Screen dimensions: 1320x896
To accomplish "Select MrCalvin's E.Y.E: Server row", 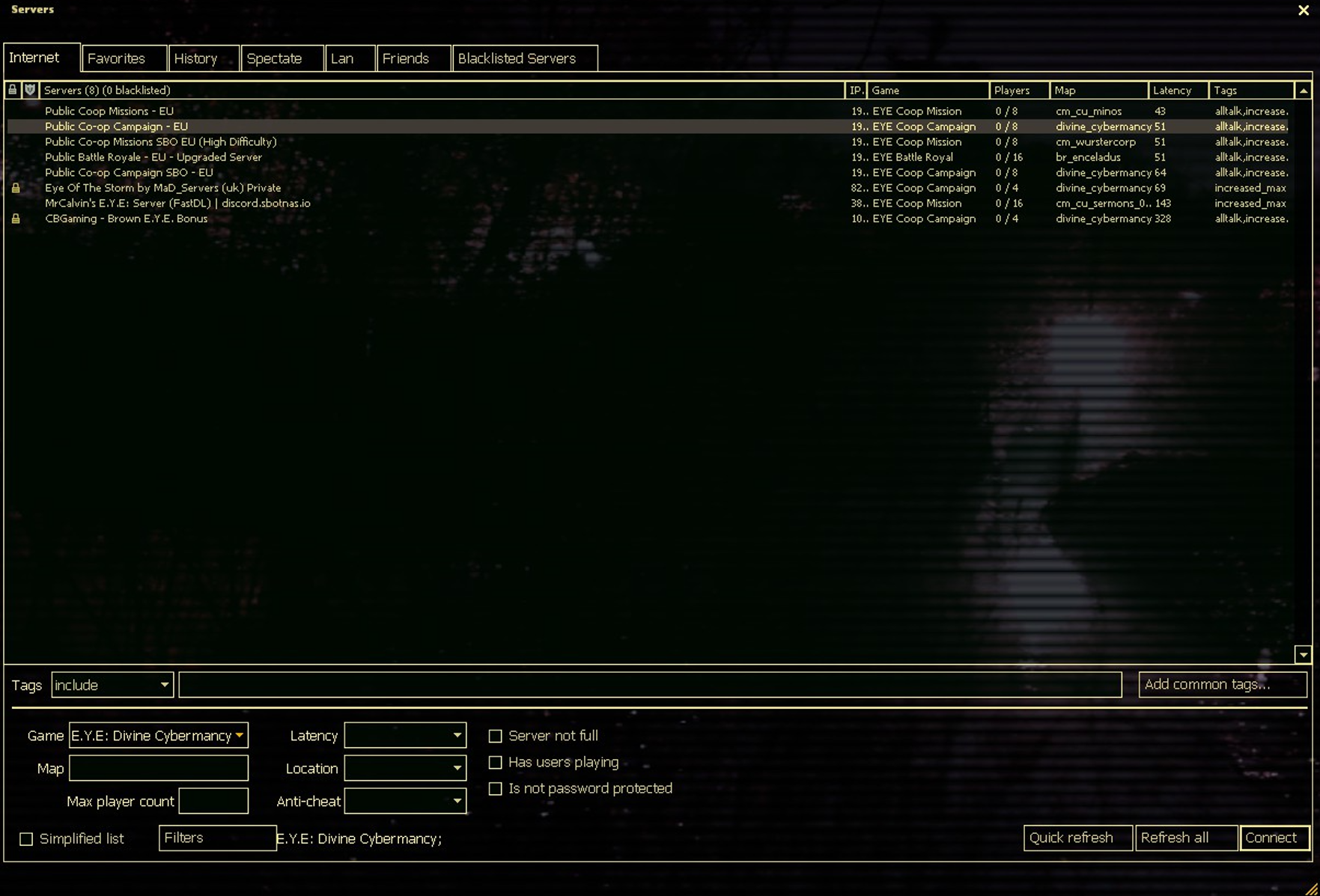I will (648, 203).
